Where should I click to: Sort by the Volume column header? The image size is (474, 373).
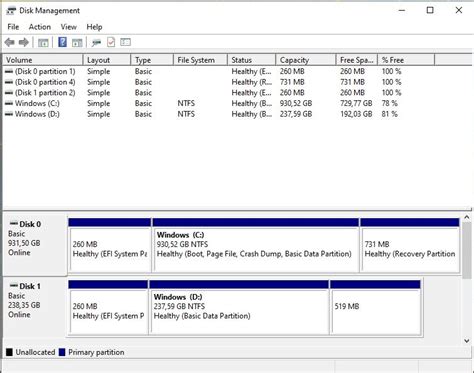(43, 60)
